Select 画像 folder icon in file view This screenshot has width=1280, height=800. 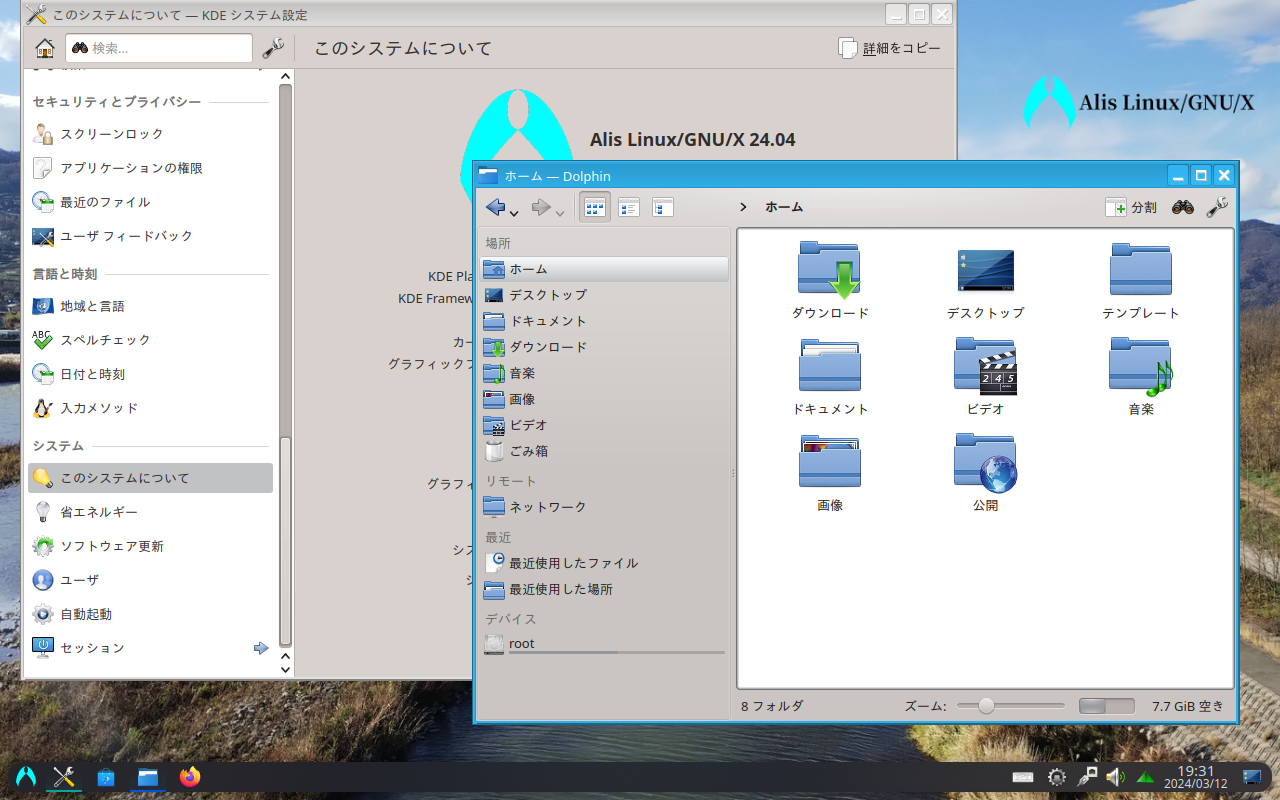tap(830, 462)
